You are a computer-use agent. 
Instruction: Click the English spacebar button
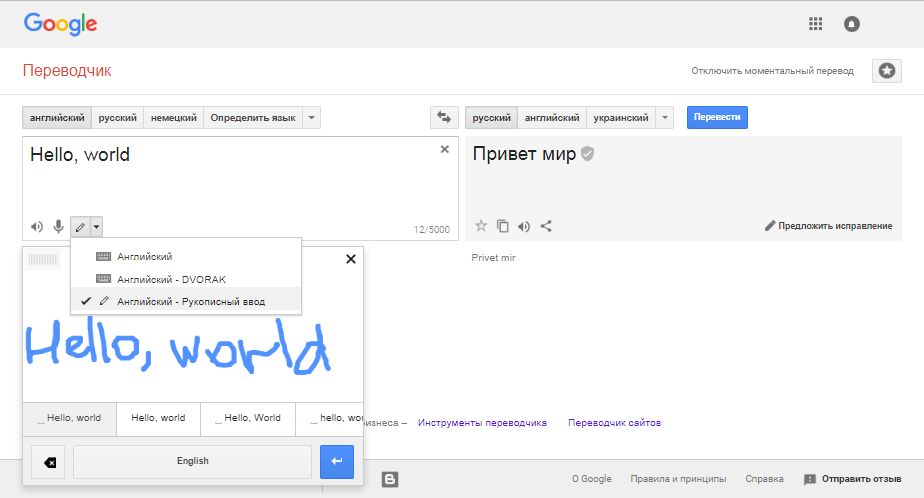point(193,461)
